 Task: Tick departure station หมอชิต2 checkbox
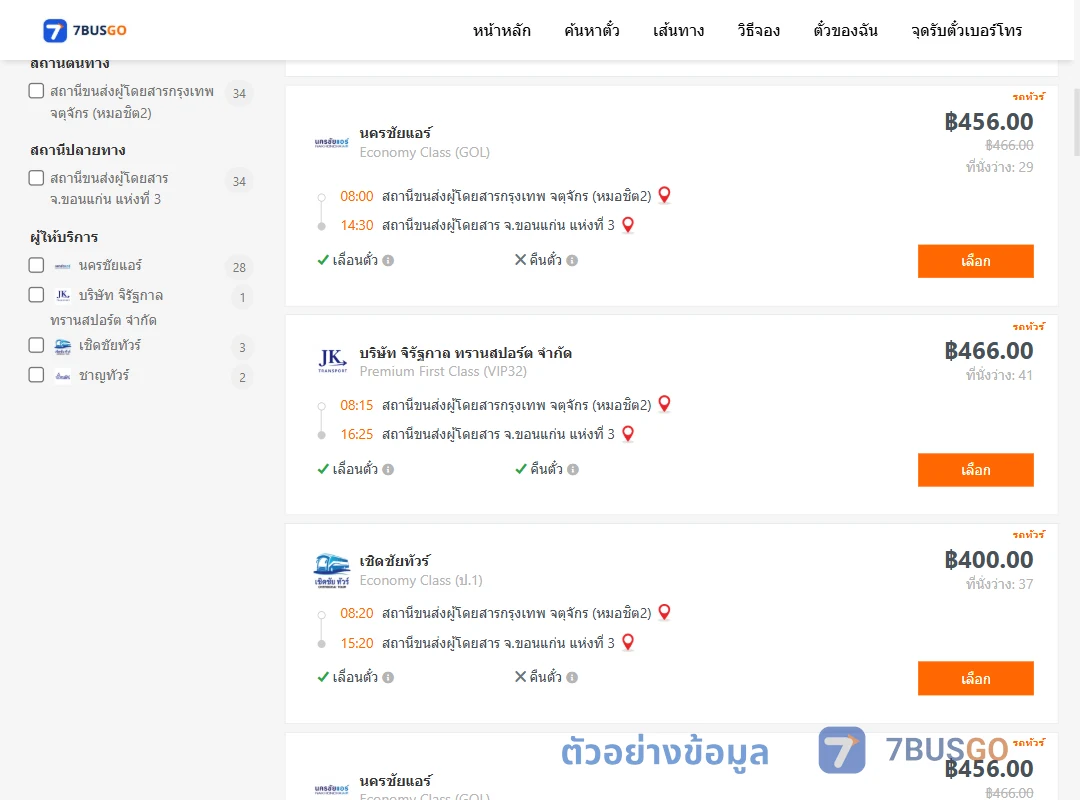coord(37,91)
